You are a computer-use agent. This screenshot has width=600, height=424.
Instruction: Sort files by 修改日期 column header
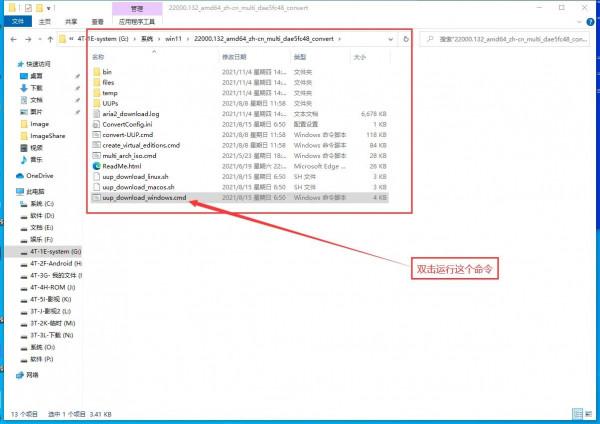[x=233, y=57]
